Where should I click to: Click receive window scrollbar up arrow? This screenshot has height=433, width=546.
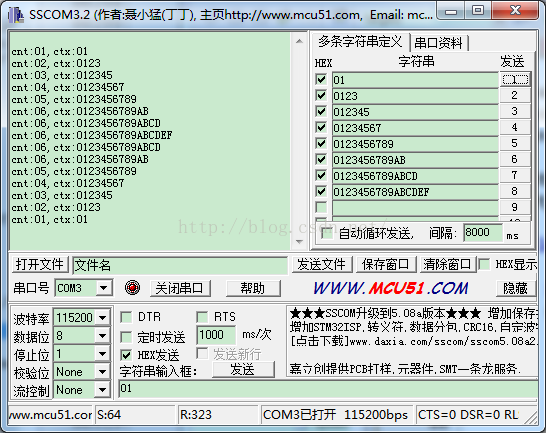point(299,41)
